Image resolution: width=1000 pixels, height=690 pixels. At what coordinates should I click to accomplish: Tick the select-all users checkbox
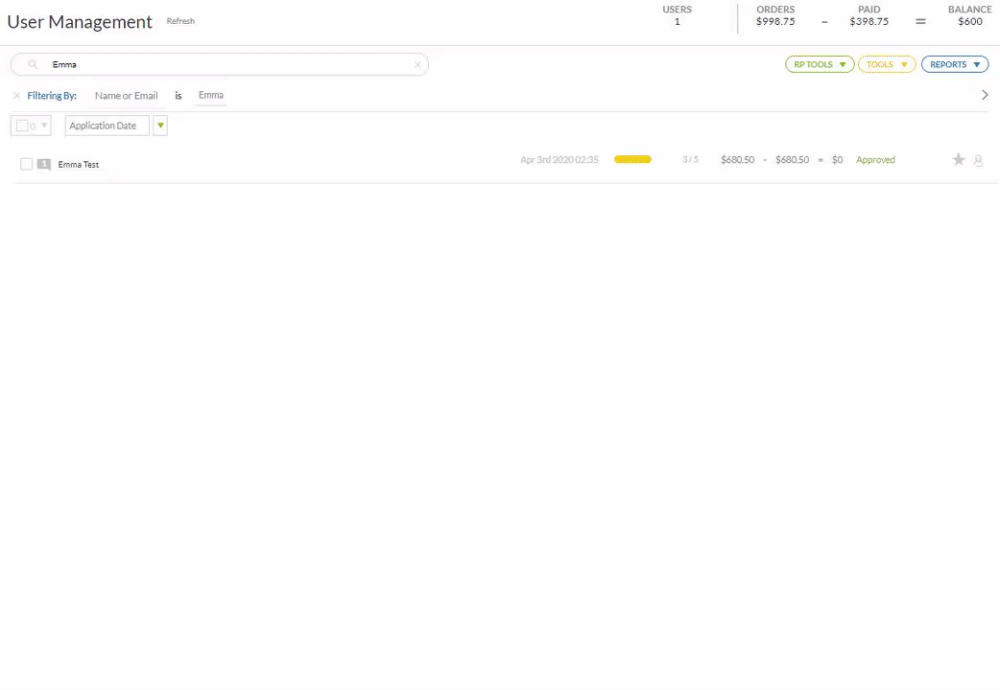pos(22,126)
